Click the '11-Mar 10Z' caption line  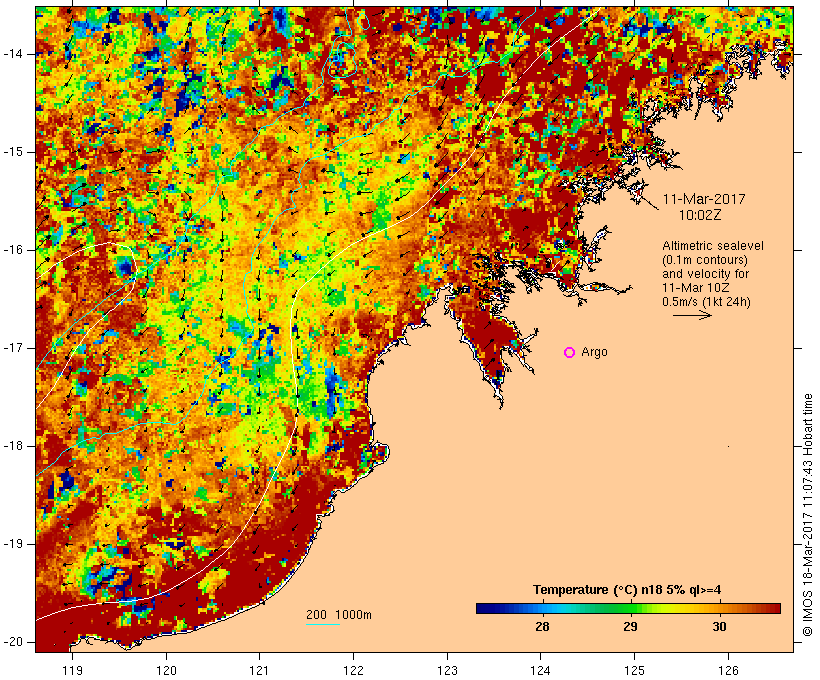[x=696, y=288]
